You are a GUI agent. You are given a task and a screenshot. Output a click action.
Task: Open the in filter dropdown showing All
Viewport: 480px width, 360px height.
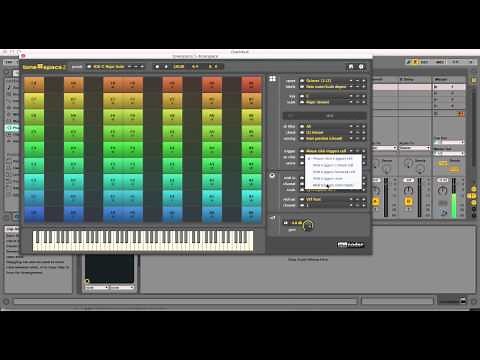[x=325, y=127]
